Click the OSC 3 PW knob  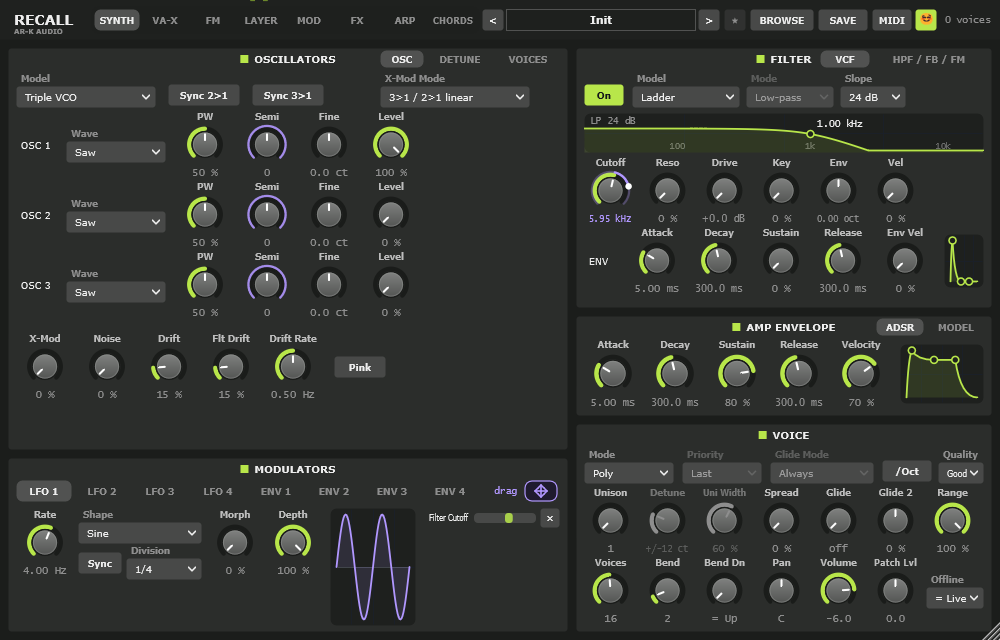click(x=205, y=284)
